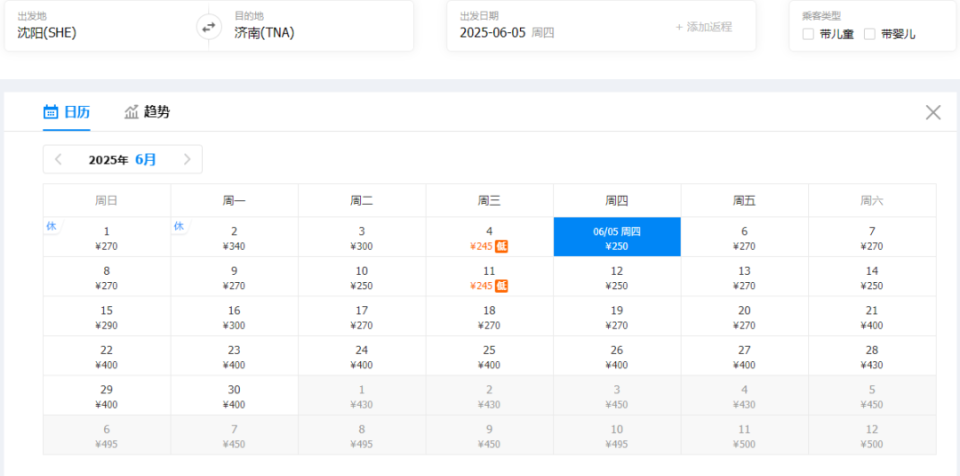
Task: Click the 低 badge on June 4
Action: click(x=502, y=246)
